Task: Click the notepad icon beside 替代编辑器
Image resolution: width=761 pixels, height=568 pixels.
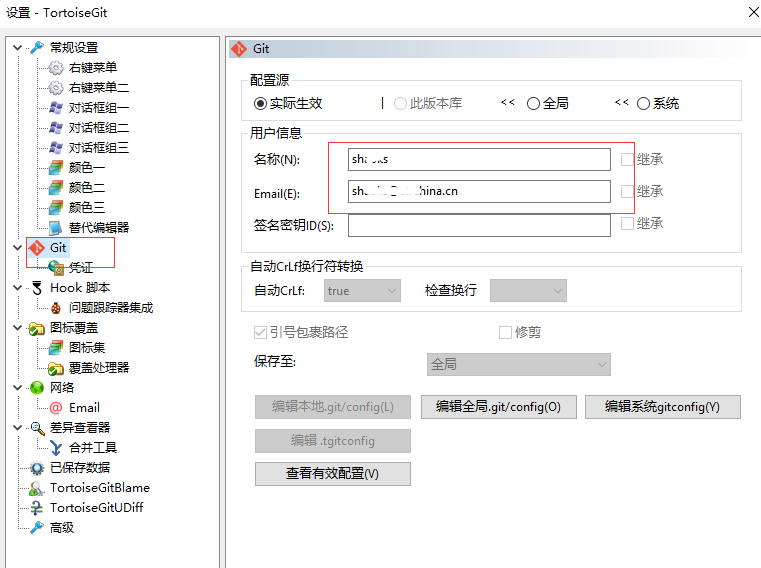Action: (56, 227)
